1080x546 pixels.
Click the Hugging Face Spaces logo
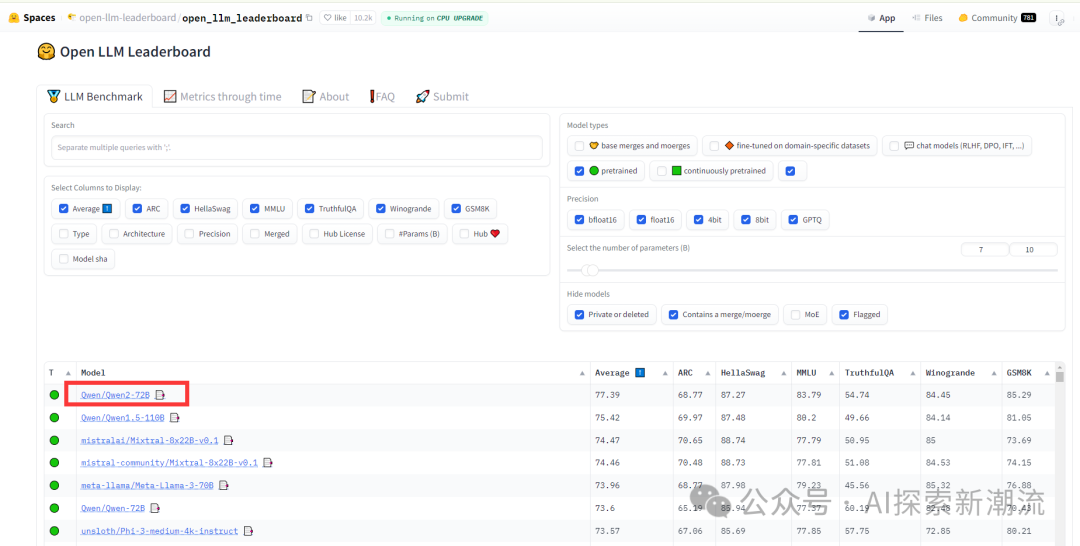click(13, 18)
